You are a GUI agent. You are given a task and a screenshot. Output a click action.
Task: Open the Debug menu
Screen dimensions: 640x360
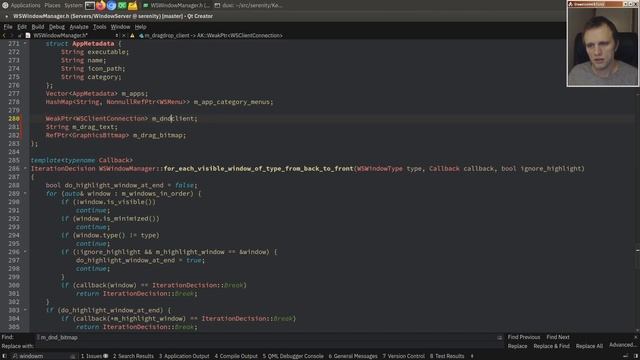click(57, 27)
